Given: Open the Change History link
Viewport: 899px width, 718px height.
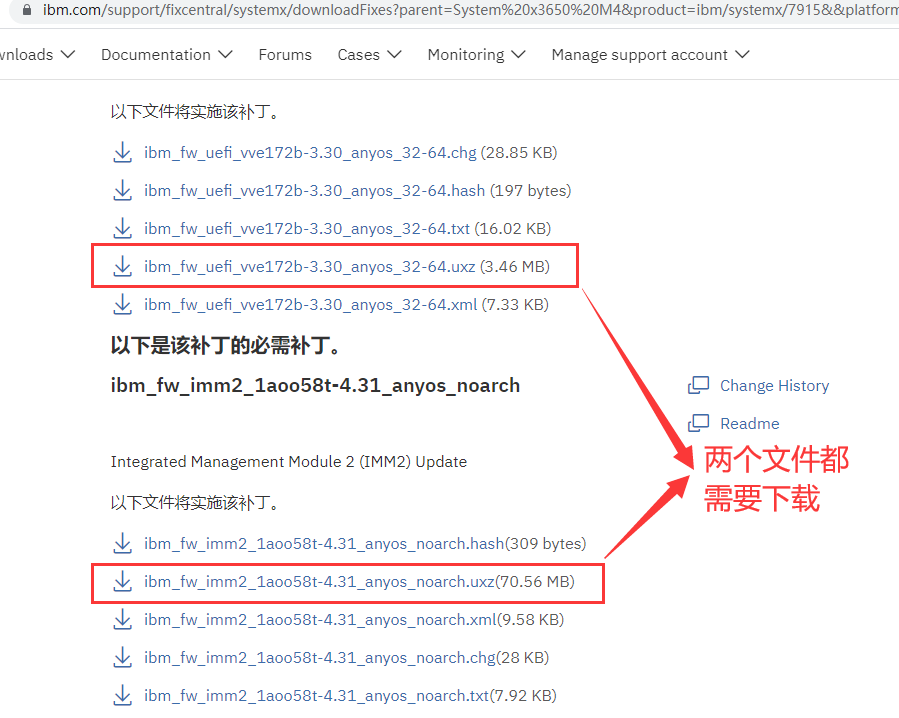Looking at the screenshot, I should [x=774, y=385].
